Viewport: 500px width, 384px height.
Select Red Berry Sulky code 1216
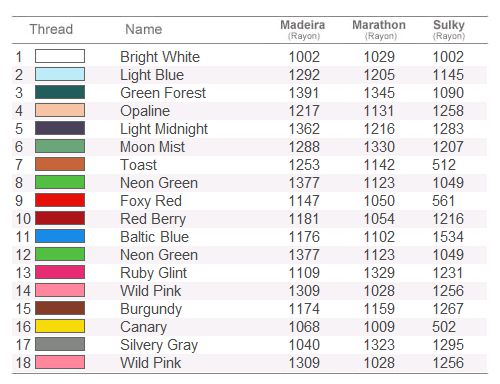coord(448,219)
